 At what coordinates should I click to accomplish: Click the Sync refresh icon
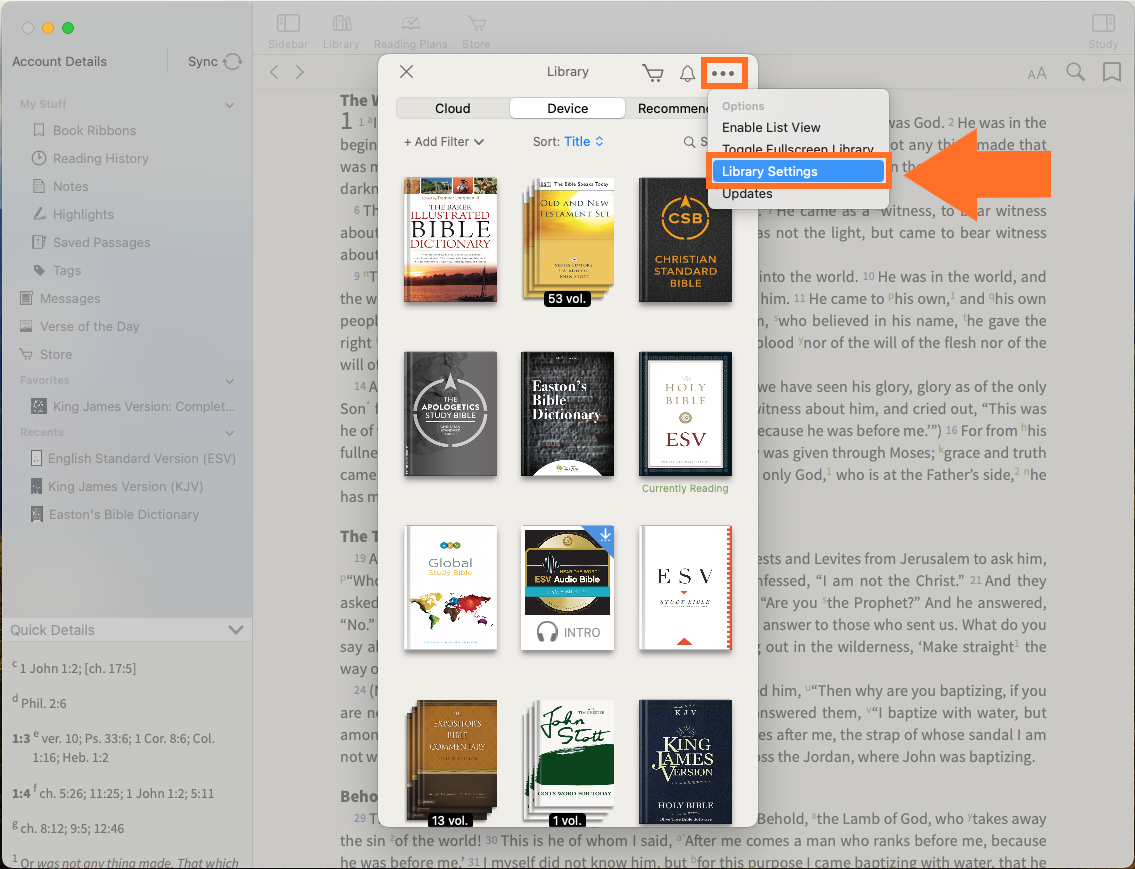232,62
